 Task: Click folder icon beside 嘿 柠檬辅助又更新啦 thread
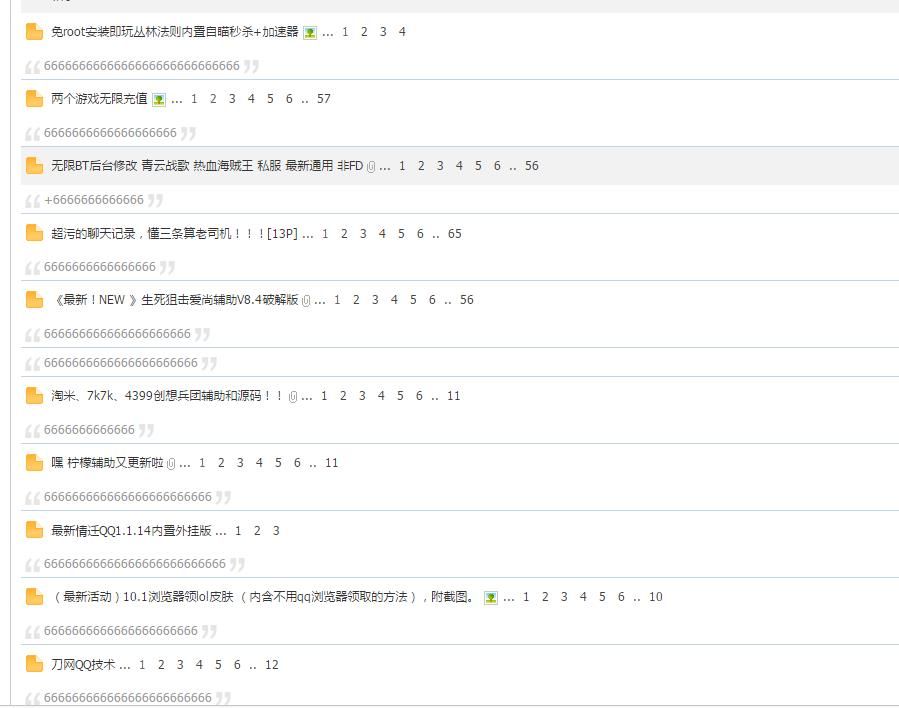click(34, 463)
